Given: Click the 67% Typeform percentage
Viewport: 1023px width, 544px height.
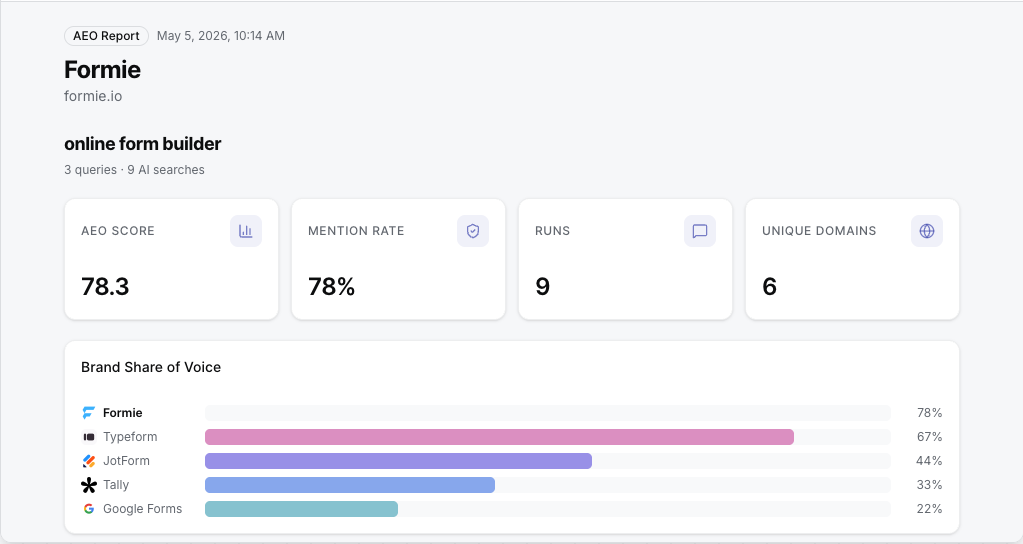Looking at the screenshot, I should pos(930,437).
